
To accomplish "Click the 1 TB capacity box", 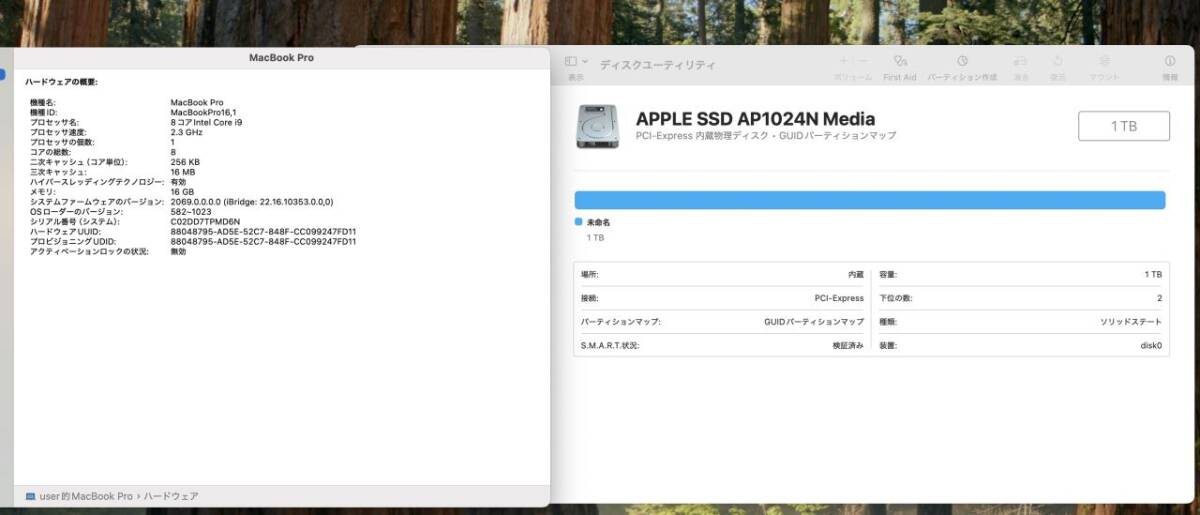I will [x=1123, y=126].
